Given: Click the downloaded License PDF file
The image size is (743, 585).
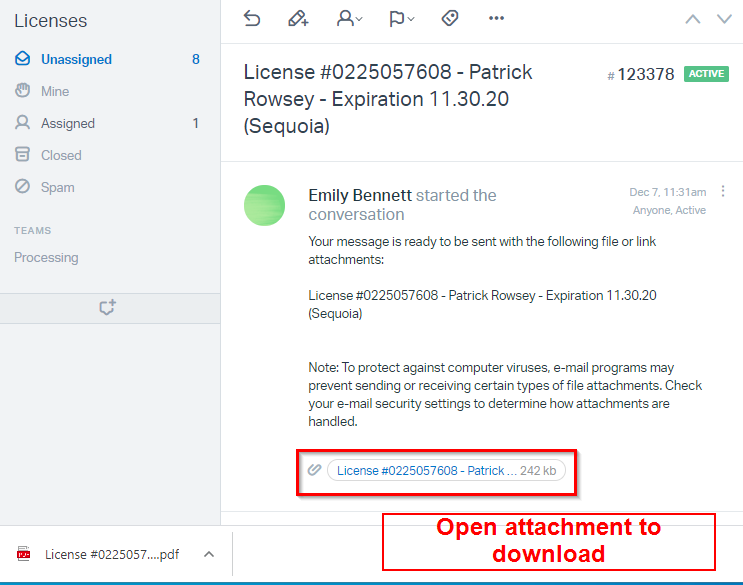Looking at the screenshot, I should [x=112, y=554].
